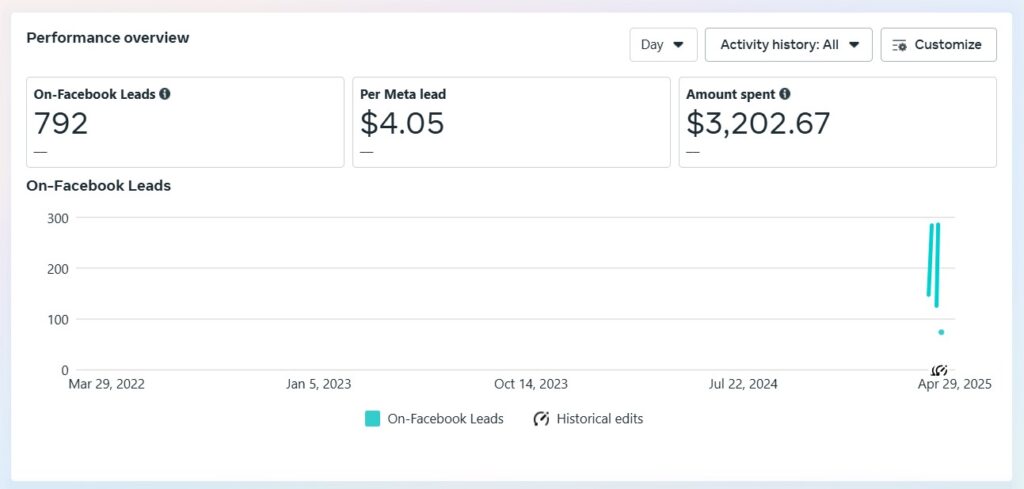This screenshot has width=1024, height=489.
Task: Click the tall teal line on the chart
Action: 936,264
